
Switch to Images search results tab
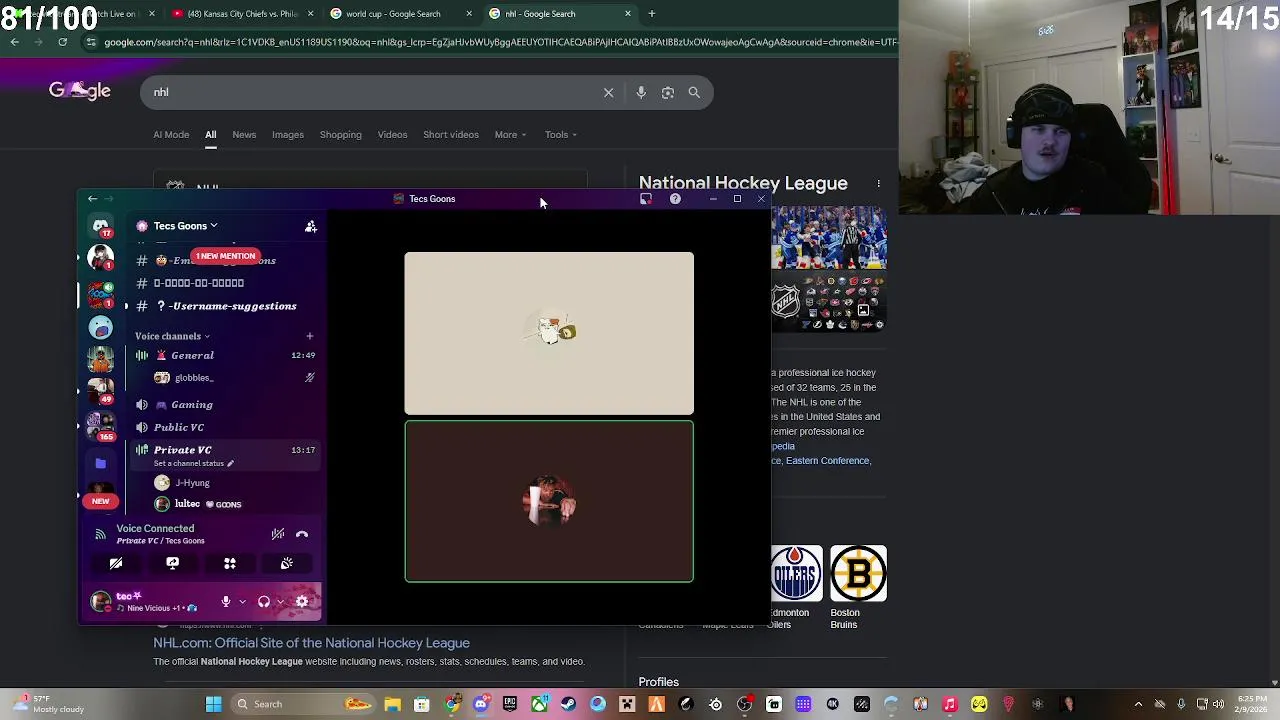288,135
